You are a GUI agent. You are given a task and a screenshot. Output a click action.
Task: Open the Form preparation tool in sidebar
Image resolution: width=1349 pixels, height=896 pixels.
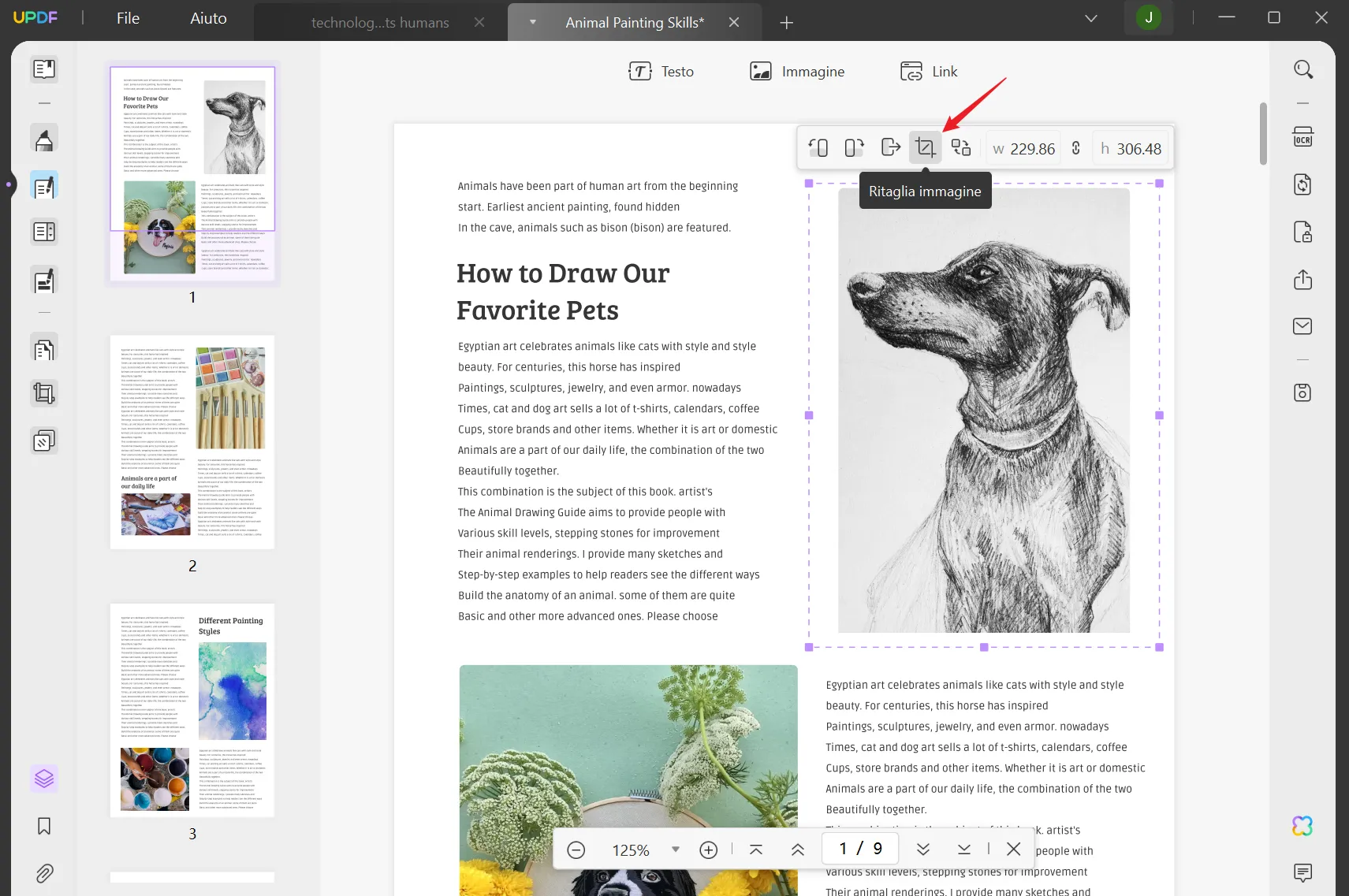tap(44, 232)
